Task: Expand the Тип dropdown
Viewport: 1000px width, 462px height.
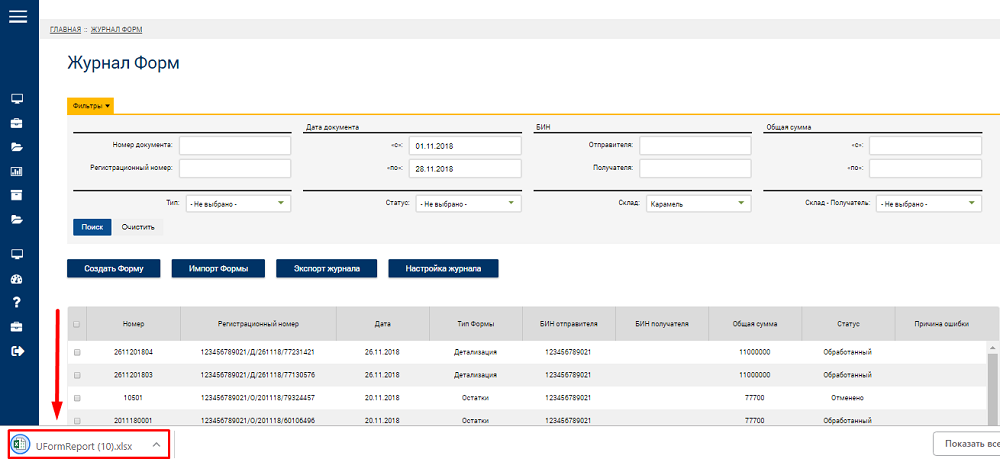Action: click(238, 204)
